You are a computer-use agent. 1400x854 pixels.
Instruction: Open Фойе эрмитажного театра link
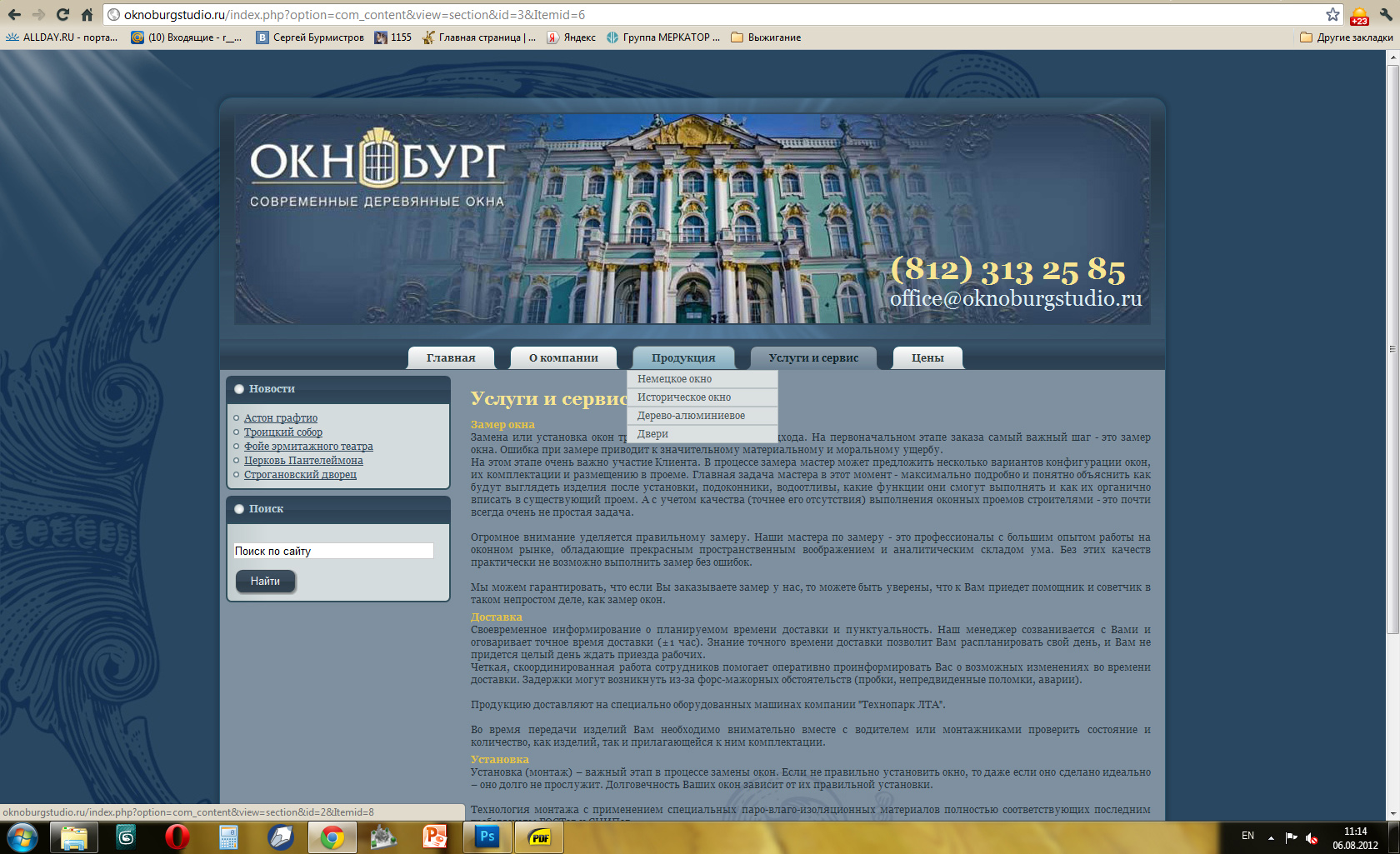[x=308, y=447]
